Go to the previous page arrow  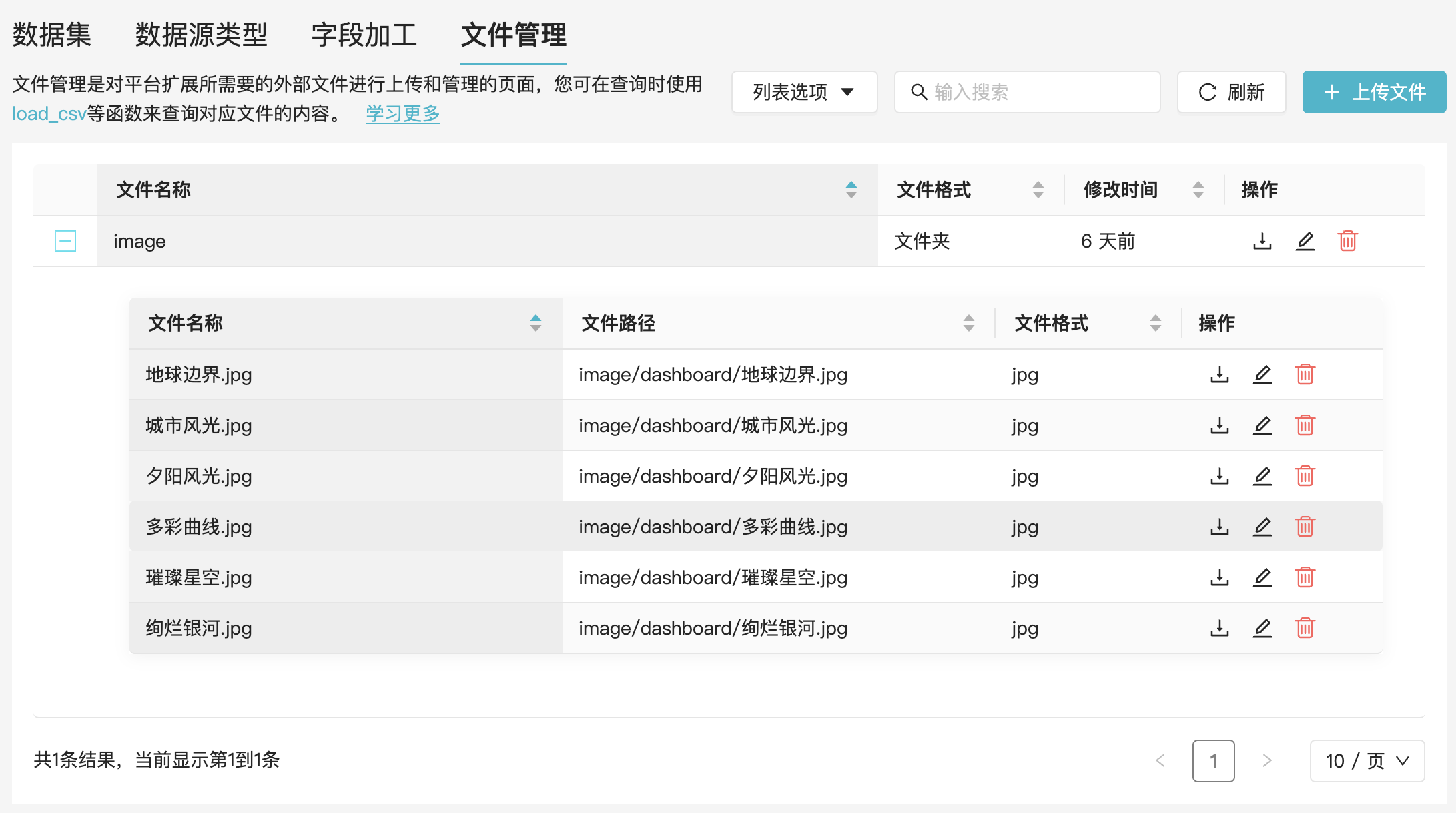[x=1160, y=761]
